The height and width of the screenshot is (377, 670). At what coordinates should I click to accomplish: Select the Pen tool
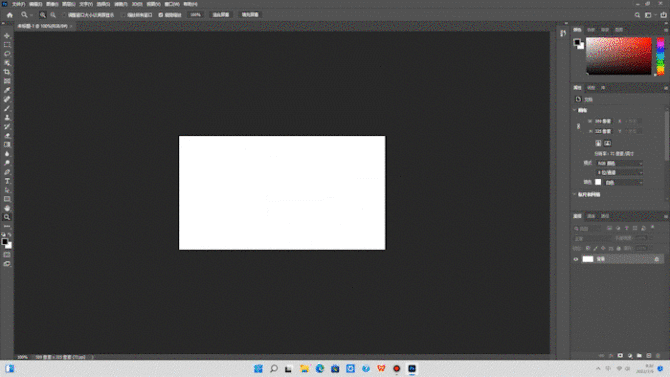(x=7, y=172)
